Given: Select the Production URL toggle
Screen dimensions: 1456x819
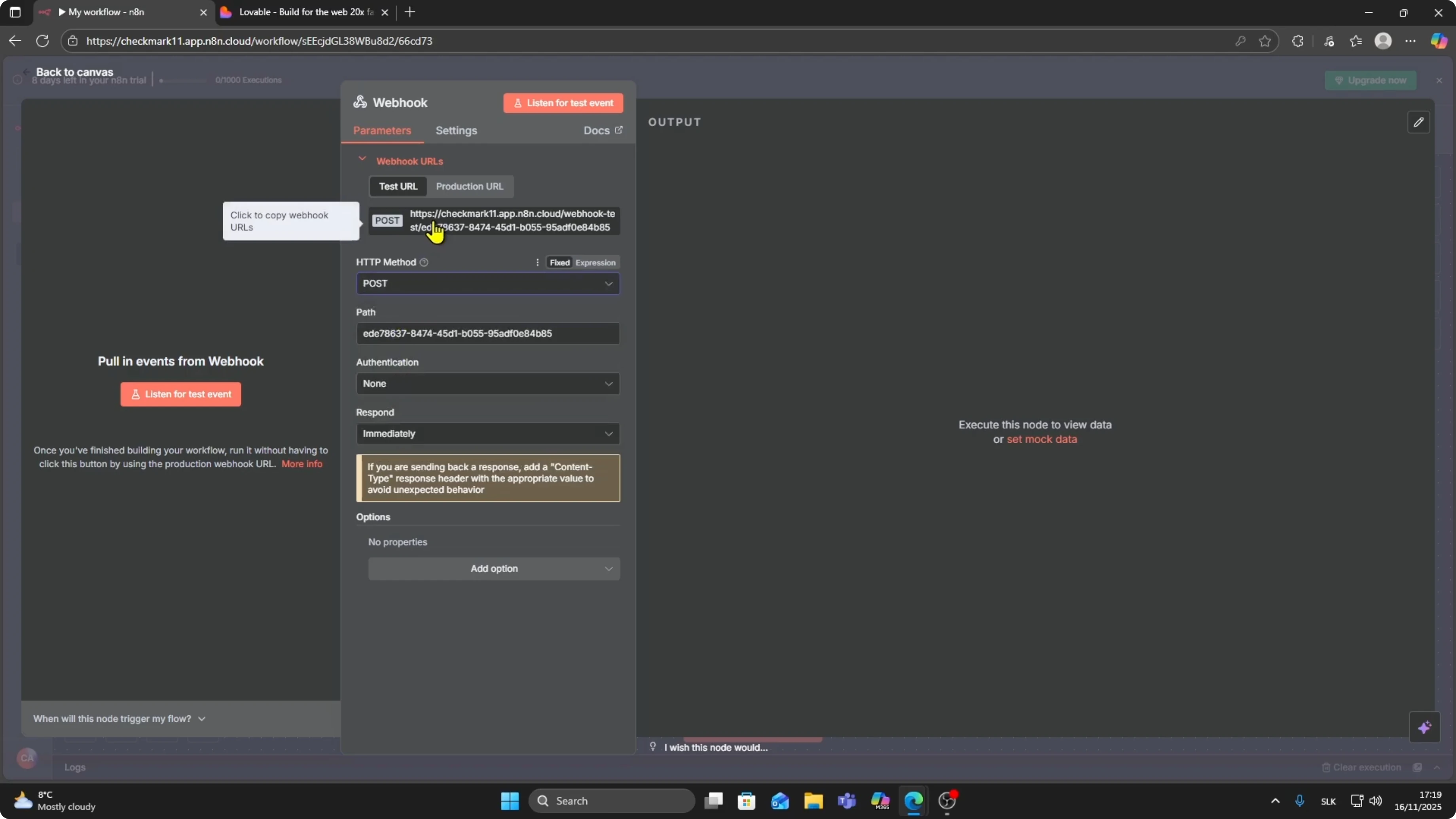Looking at the screenshot, I should tap(469, 186).
